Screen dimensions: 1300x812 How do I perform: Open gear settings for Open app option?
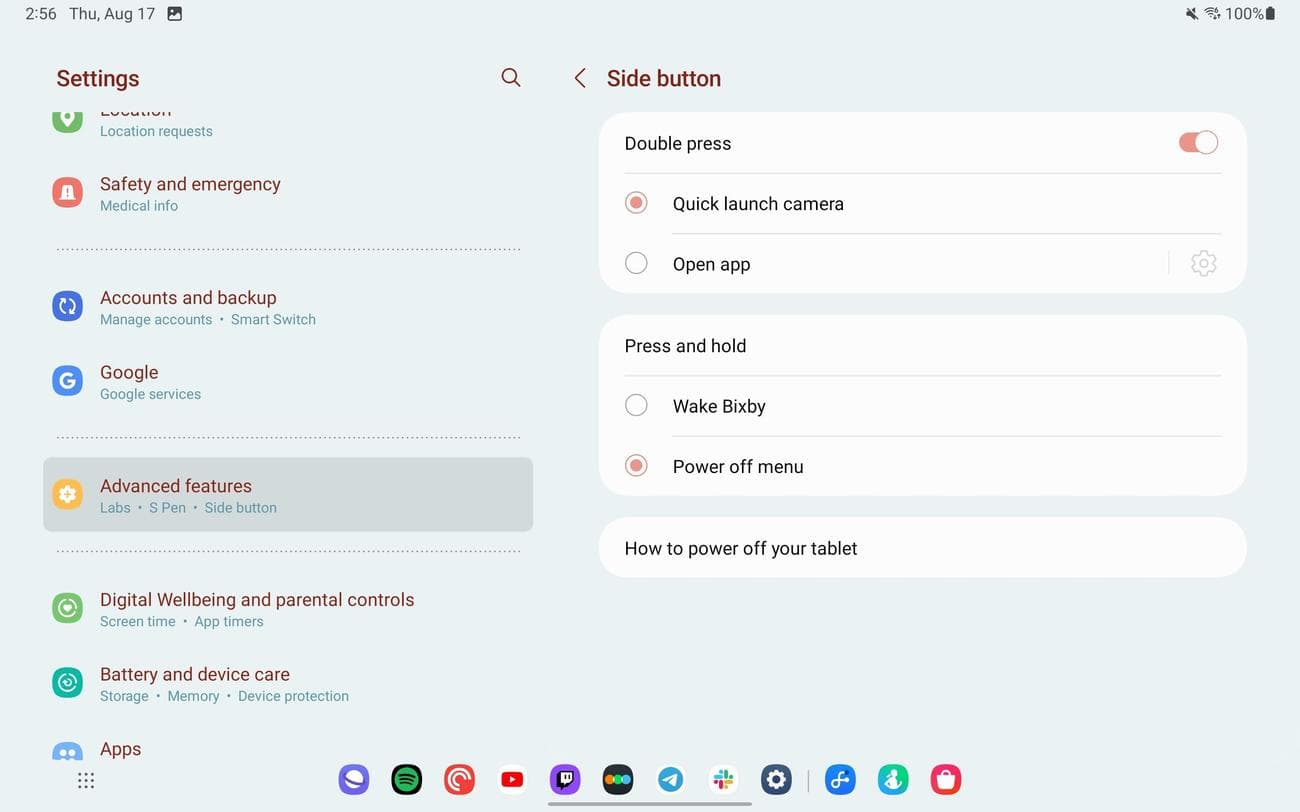[x=1203, y=264]
